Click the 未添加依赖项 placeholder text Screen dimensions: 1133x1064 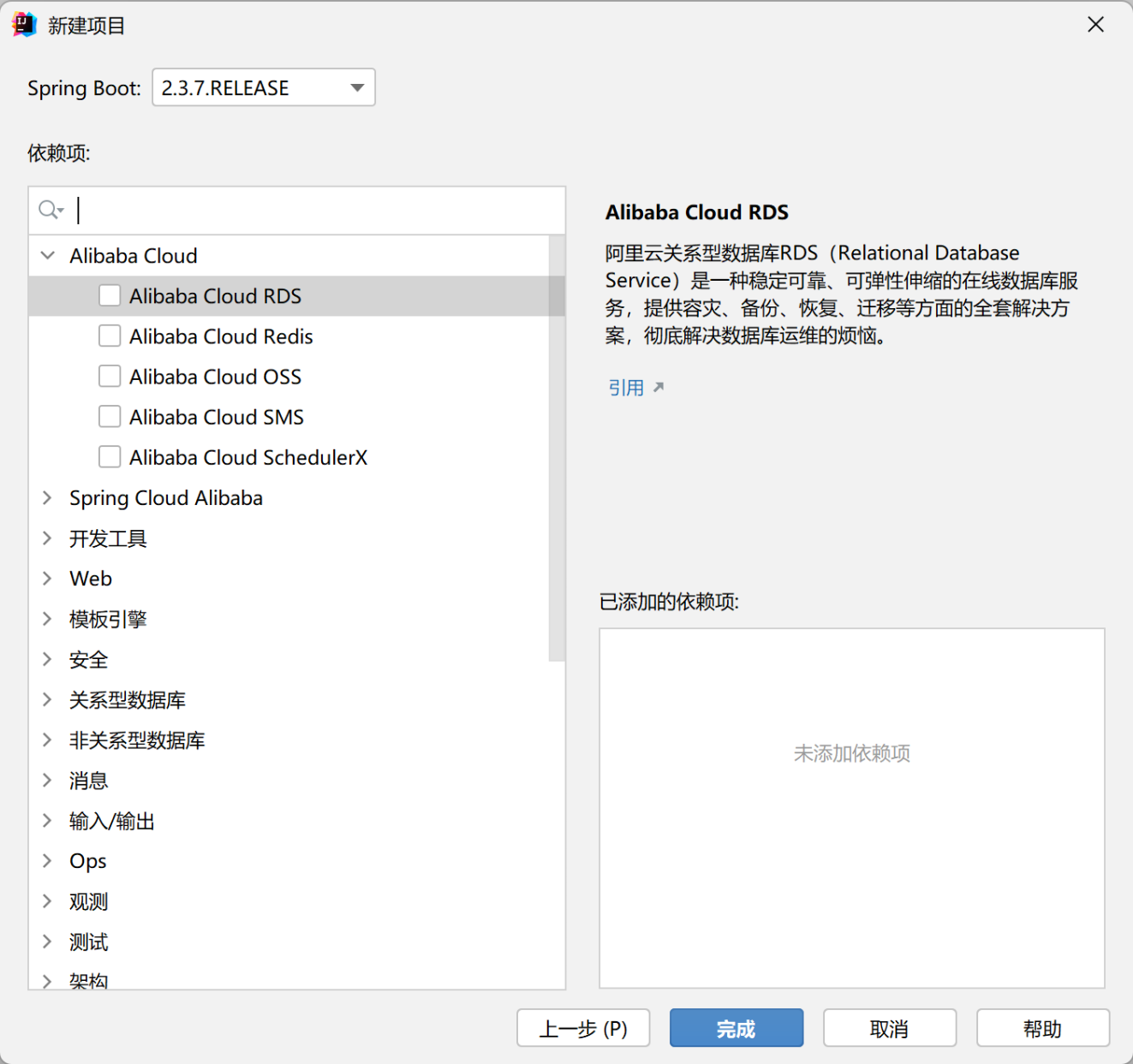pyautogui.click(x=852, y=753)
